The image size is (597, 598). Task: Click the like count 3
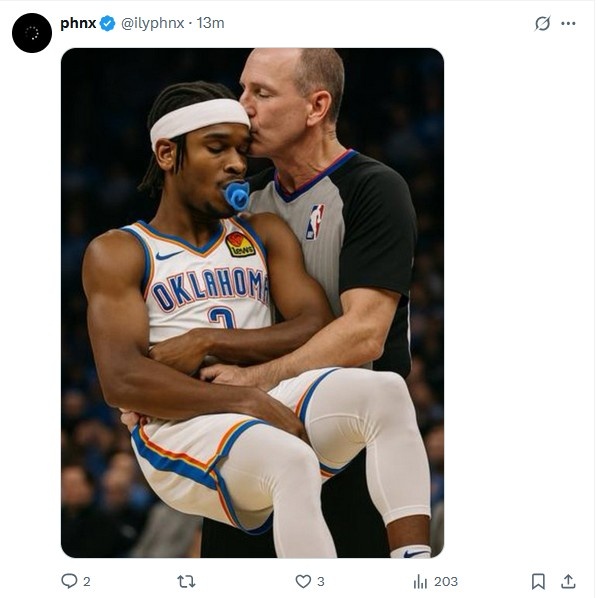pyautogui.click(x=321, y=582)
